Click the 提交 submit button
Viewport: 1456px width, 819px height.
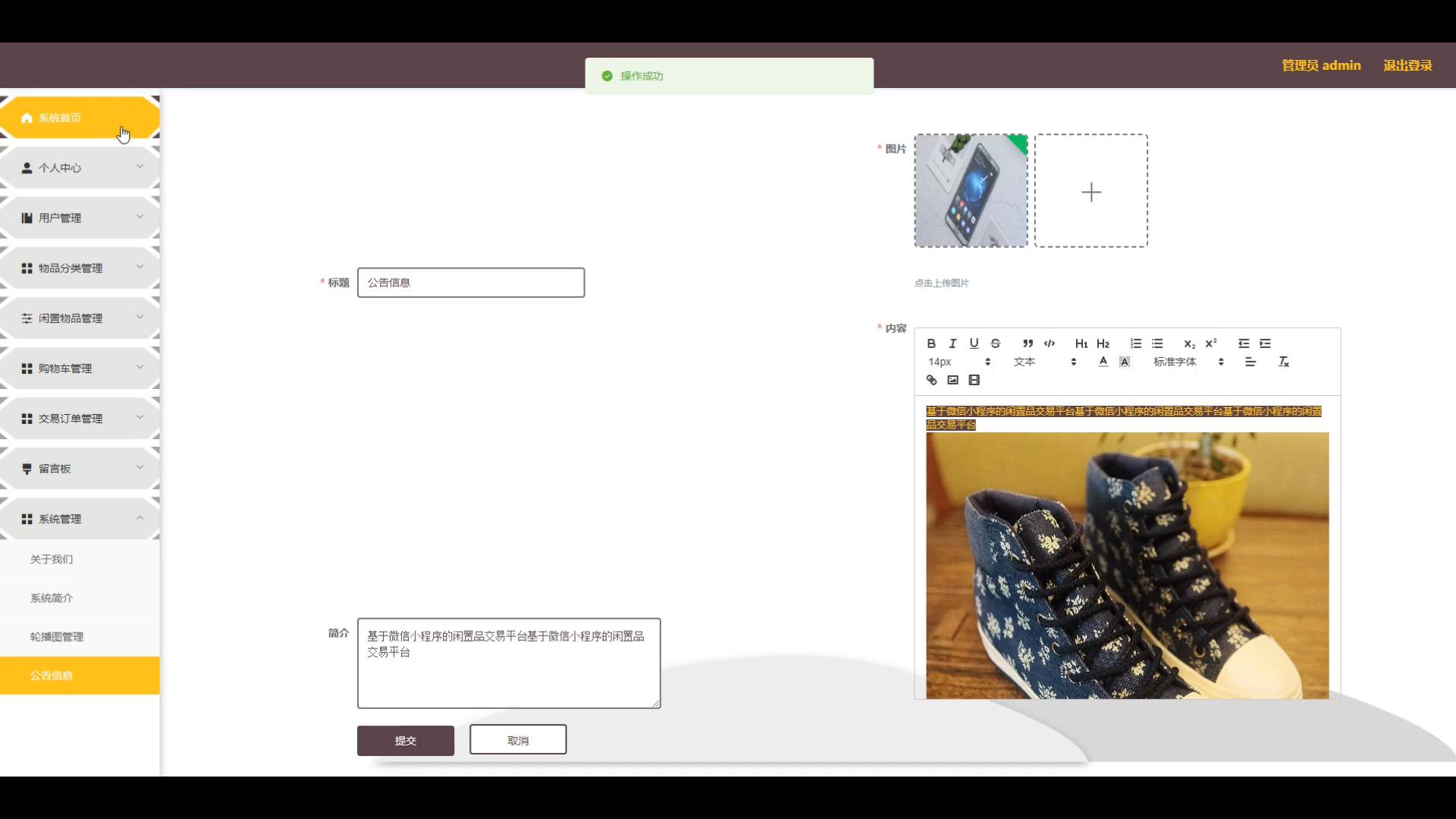(x=406, y=740)
